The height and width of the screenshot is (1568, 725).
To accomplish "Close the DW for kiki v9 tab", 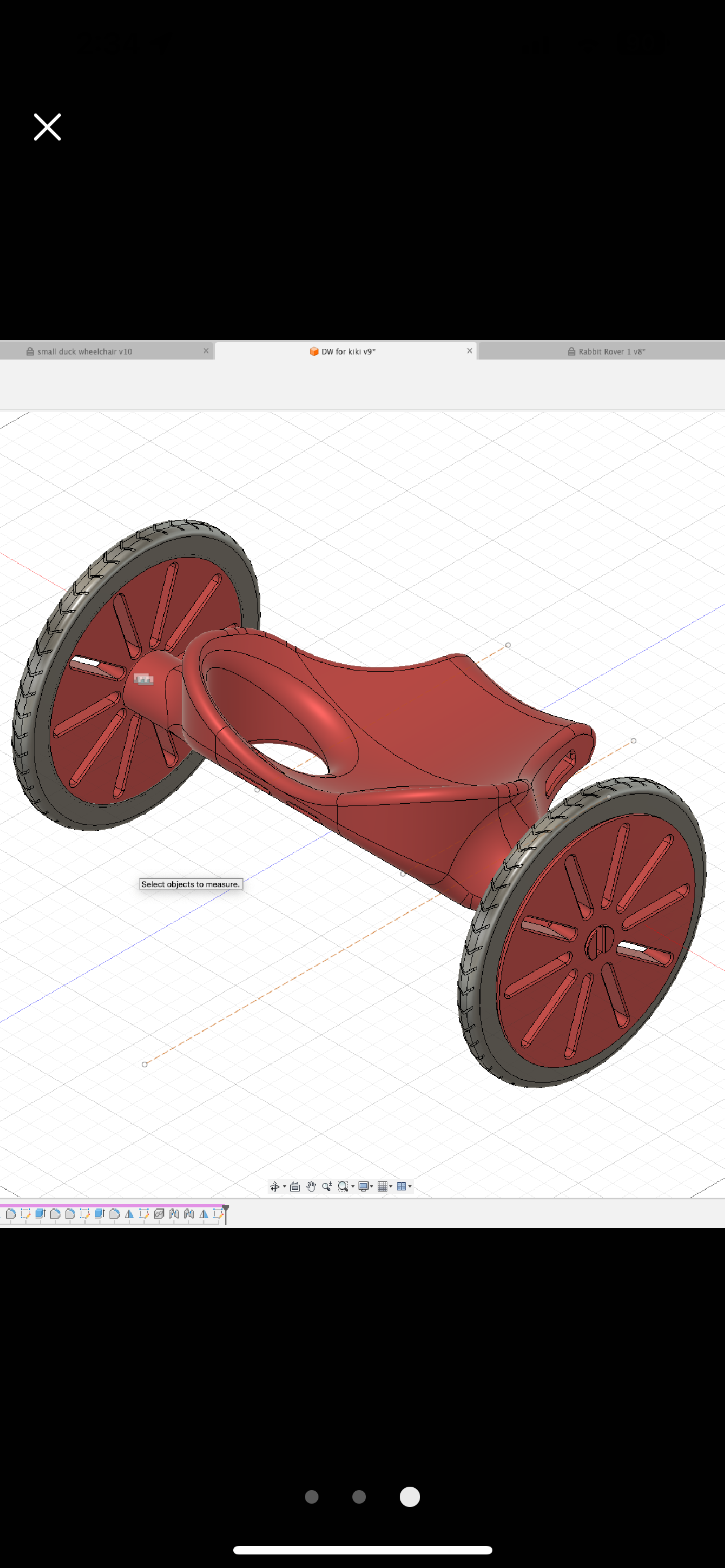I will pos(469,351).
